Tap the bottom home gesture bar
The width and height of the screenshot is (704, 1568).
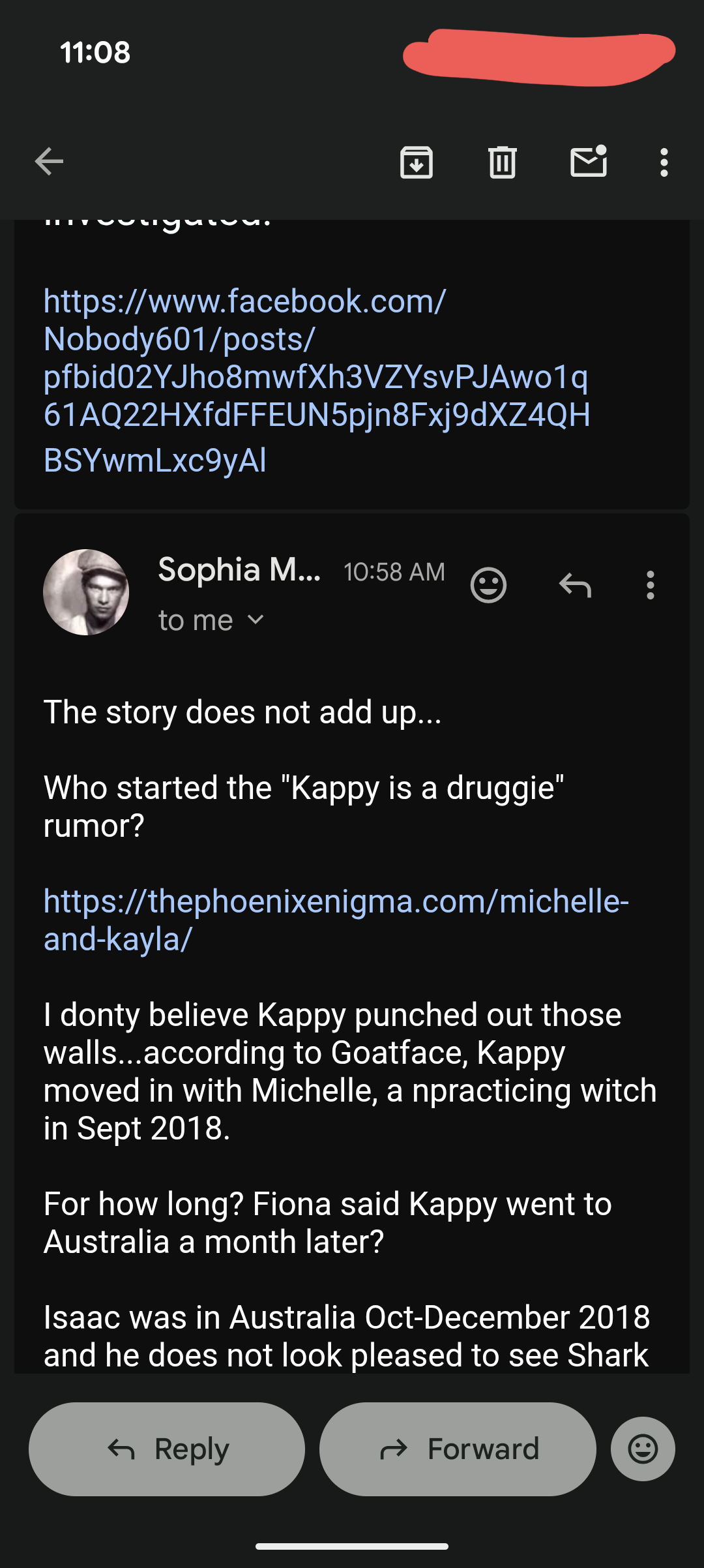[x=352, y=1546]
